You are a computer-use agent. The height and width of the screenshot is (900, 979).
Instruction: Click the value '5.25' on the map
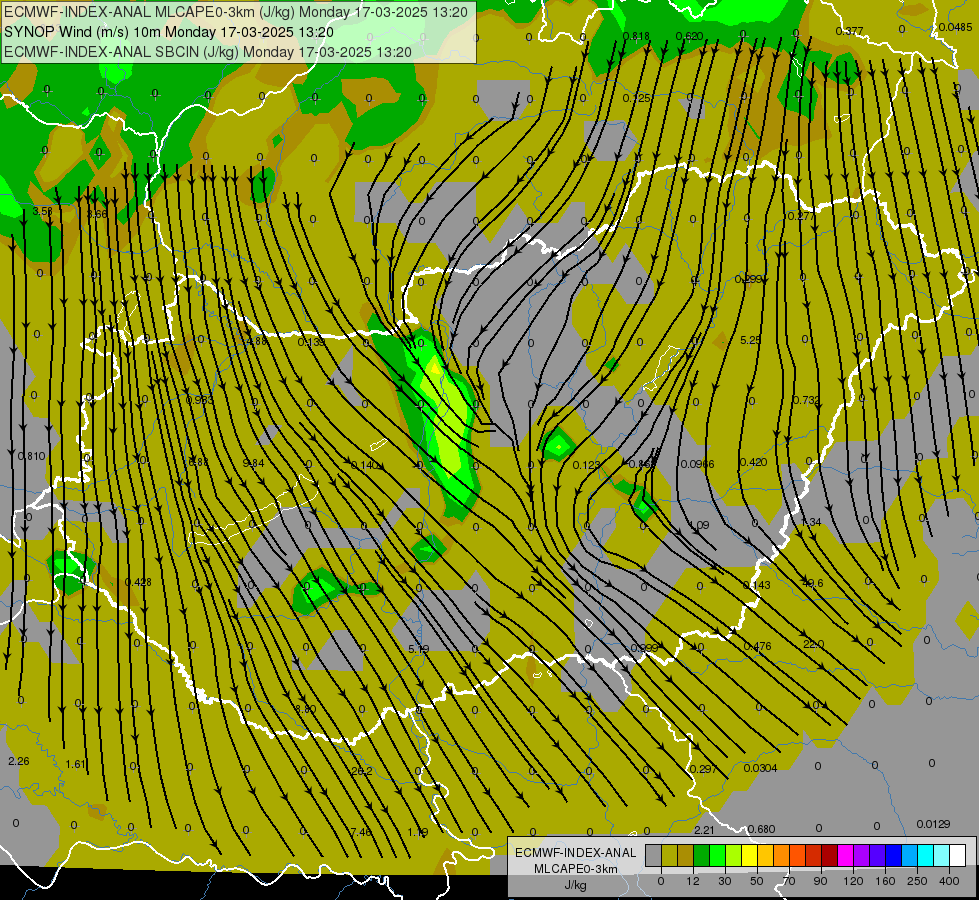(x=750, y=340)
